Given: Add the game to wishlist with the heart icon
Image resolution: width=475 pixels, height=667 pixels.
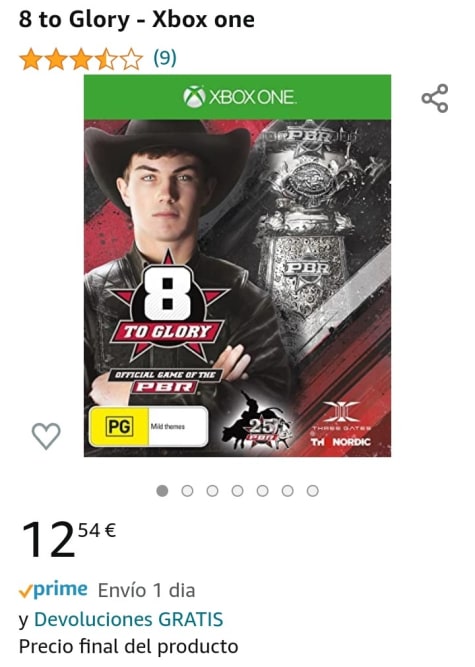Looking at the screenshot, I should click(46, 436).
